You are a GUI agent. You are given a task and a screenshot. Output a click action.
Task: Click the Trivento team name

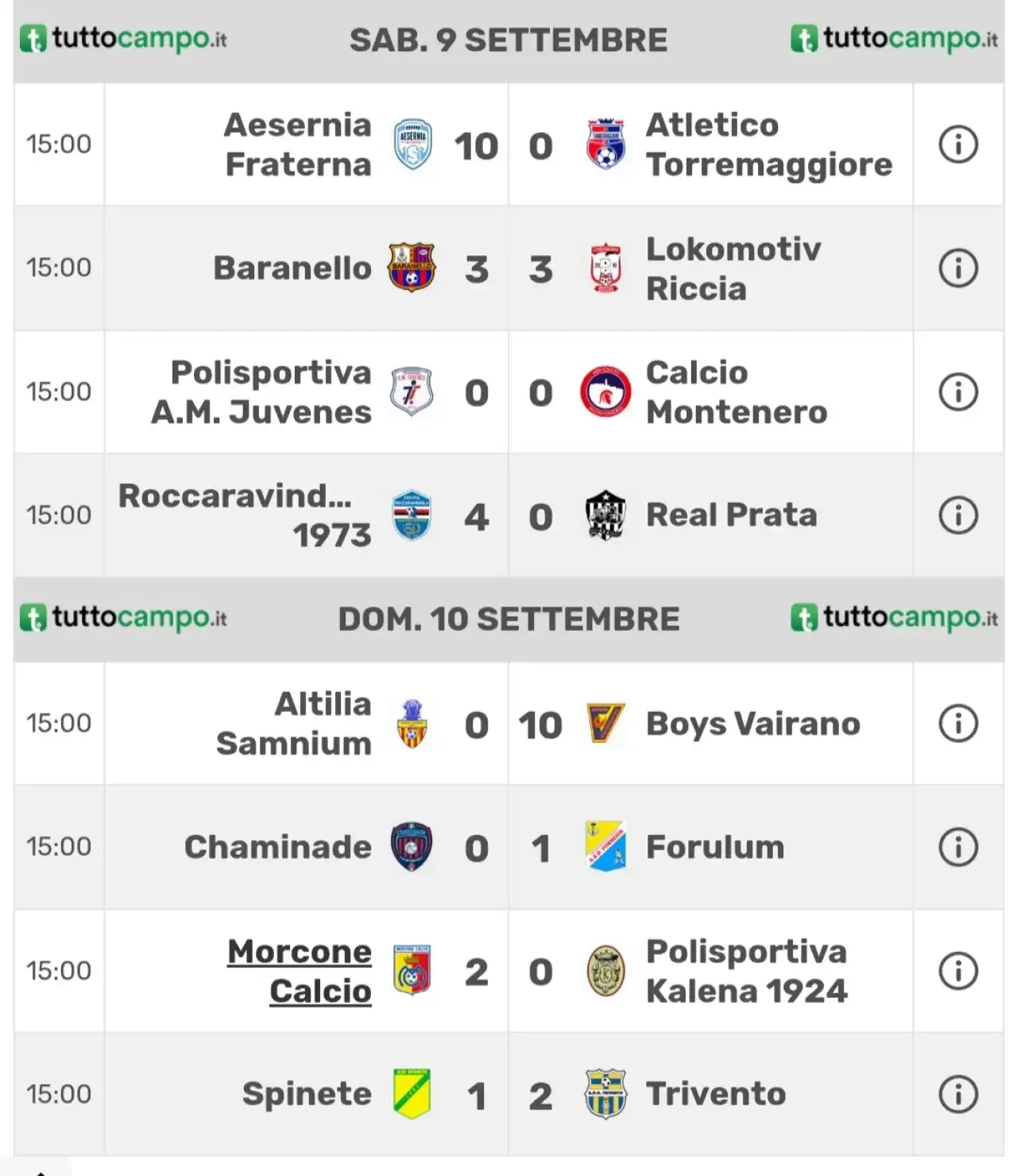[716, 1094]
